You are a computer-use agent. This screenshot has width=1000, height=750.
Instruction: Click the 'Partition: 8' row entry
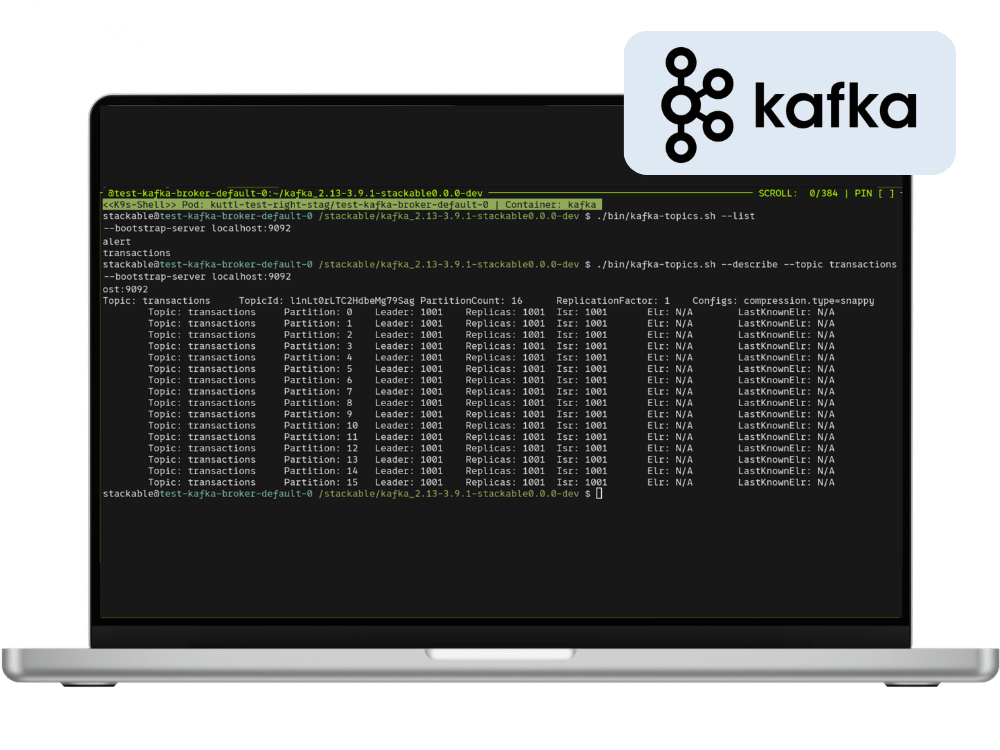click(318, 403)
